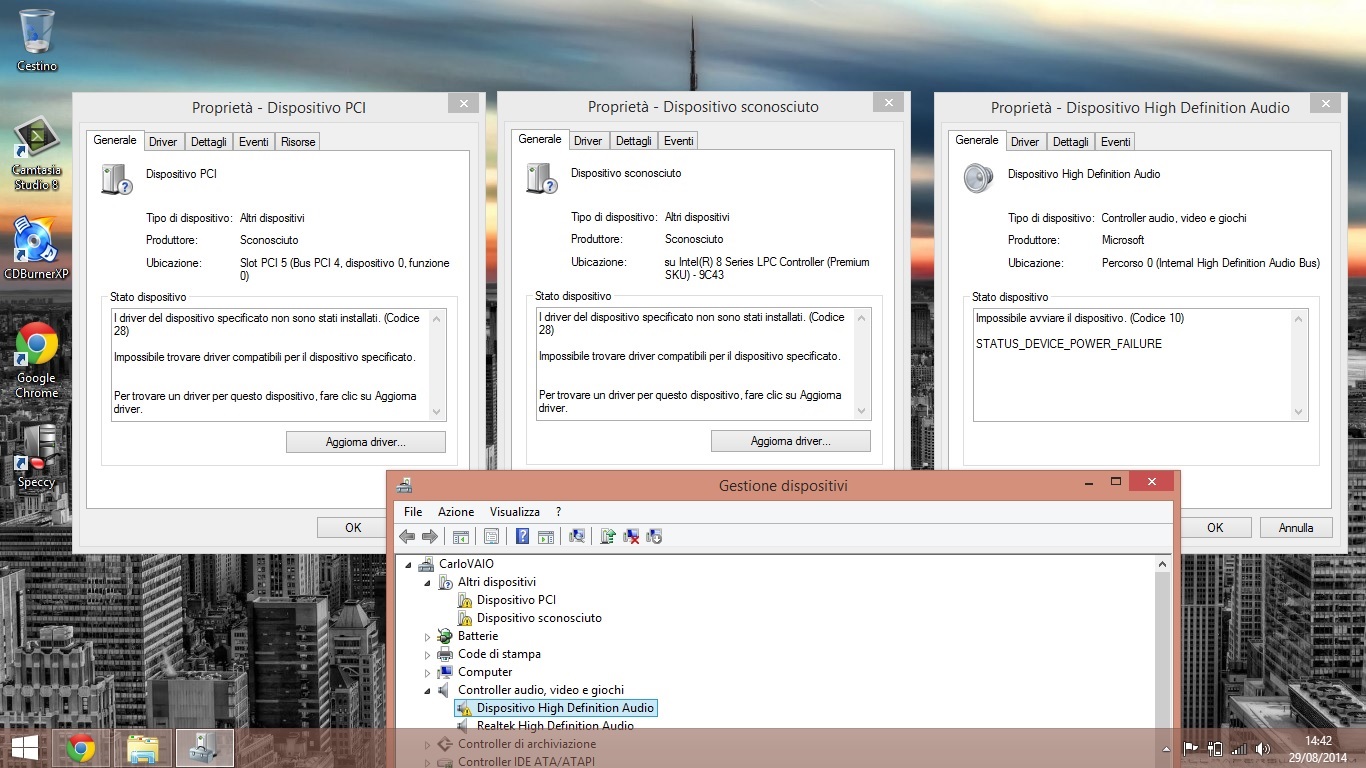Click the Action Center flag tray icon

coord(1191,748)
